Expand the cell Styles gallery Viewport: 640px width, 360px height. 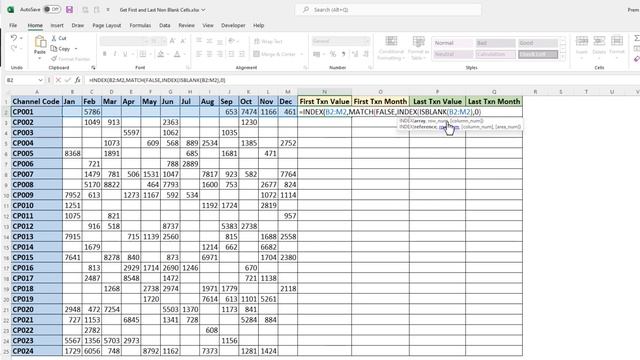(563, 57)
